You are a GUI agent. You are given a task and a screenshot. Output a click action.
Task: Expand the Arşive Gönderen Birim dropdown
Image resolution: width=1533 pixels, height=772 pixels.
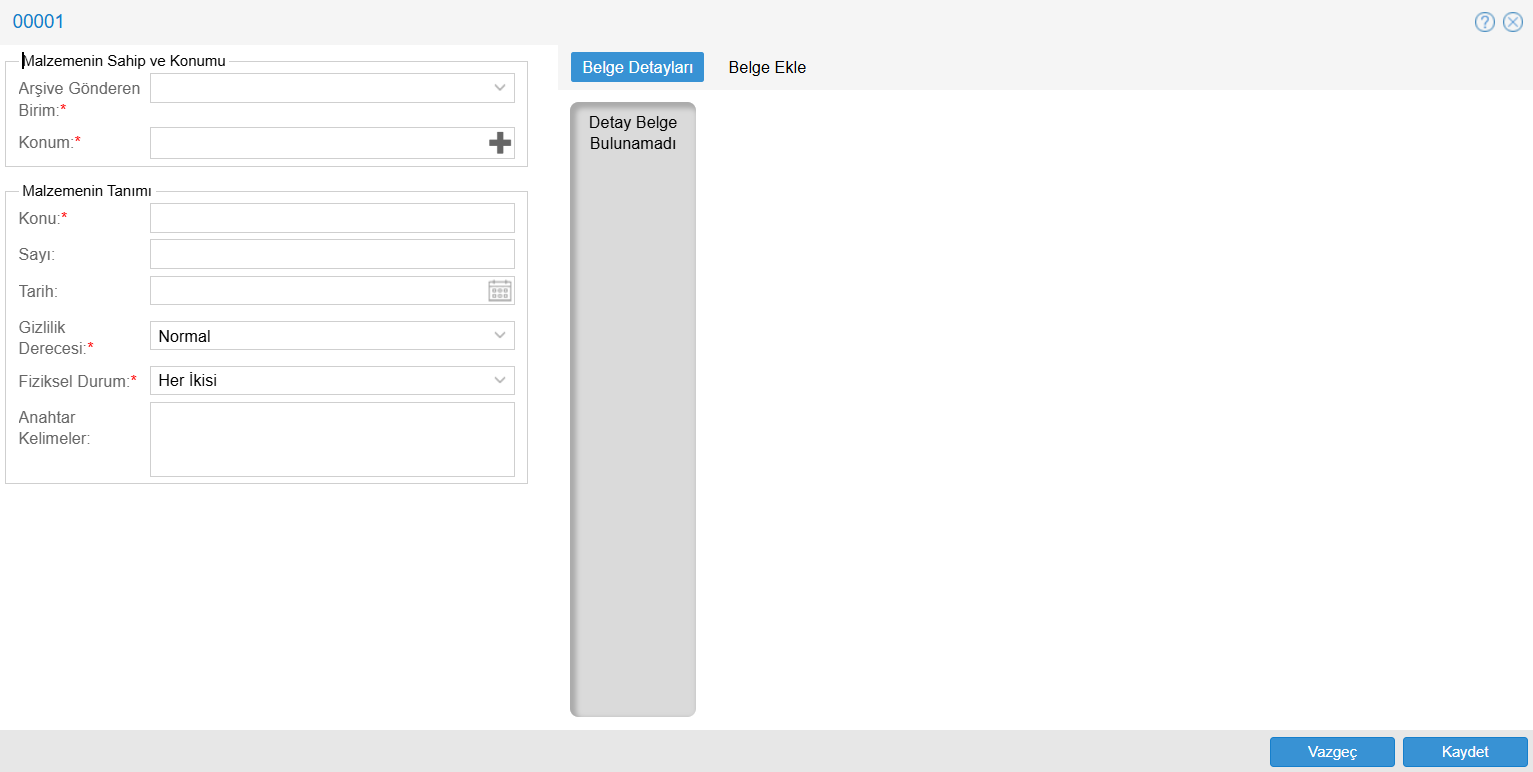click(x=500, y=88)
